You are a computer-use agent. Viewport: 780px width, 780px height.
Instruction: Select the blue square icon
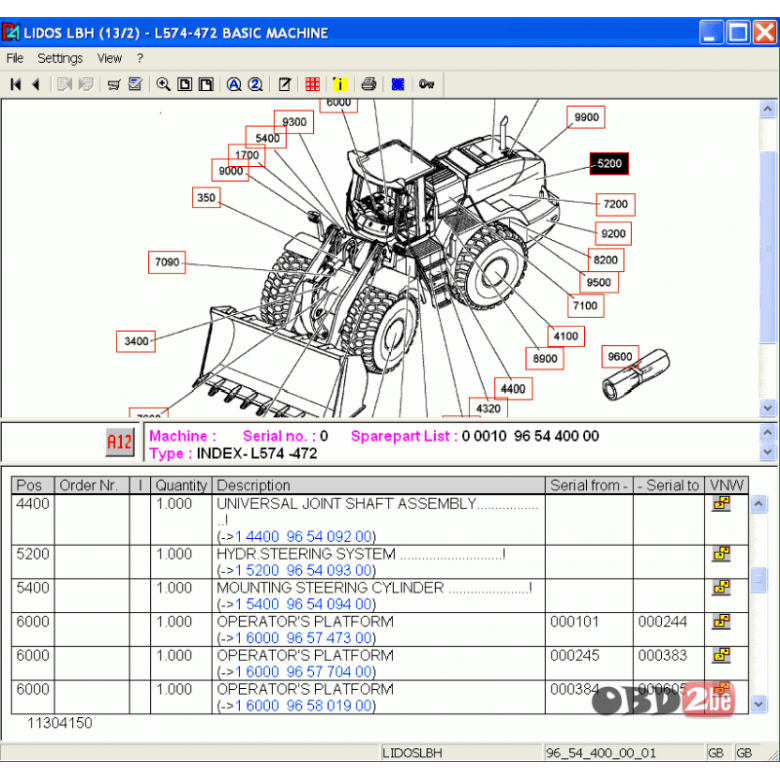(x=397, y=85)
